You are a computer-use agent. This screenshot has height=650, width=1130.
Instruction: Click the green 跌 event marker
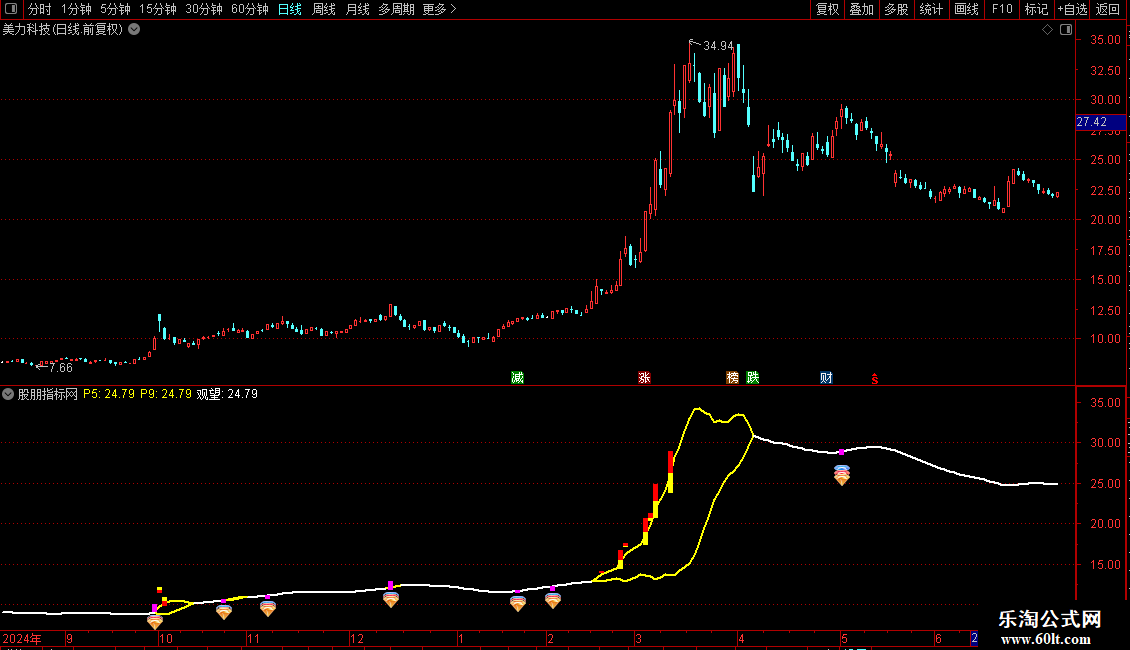point(752,378)
